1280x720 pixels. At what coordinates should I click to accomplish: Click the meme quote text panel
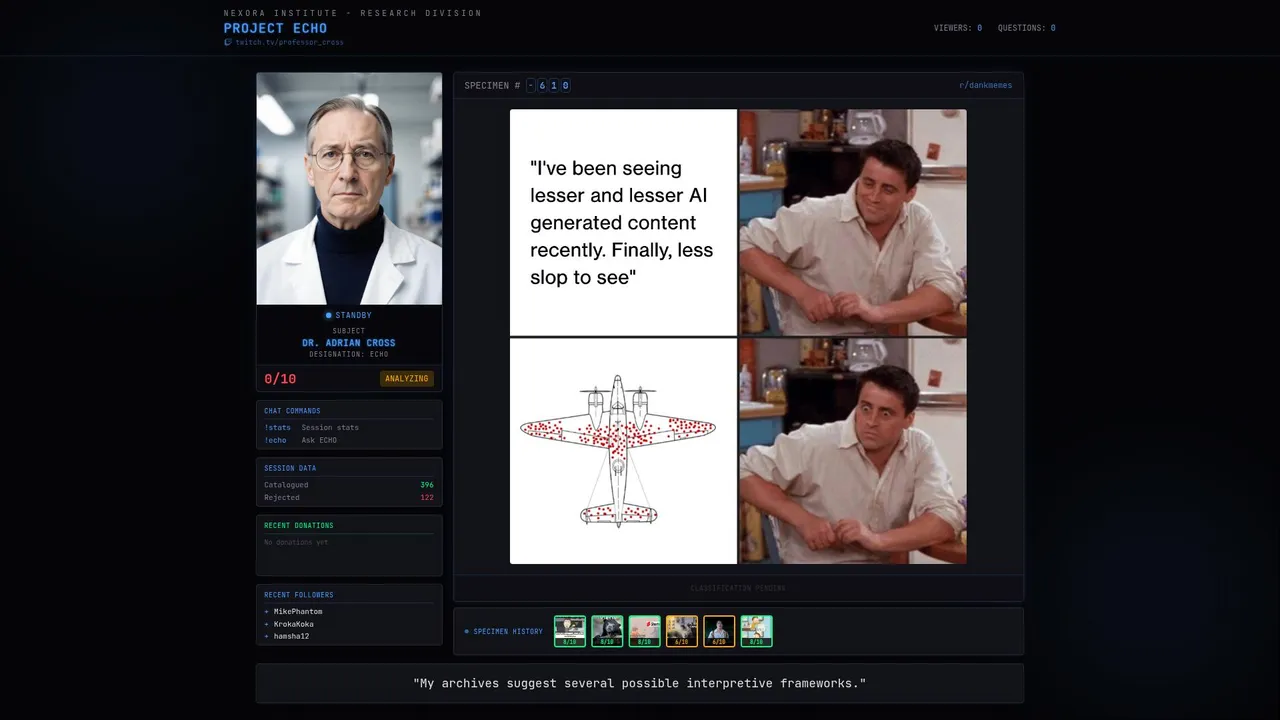coord(623,222)
